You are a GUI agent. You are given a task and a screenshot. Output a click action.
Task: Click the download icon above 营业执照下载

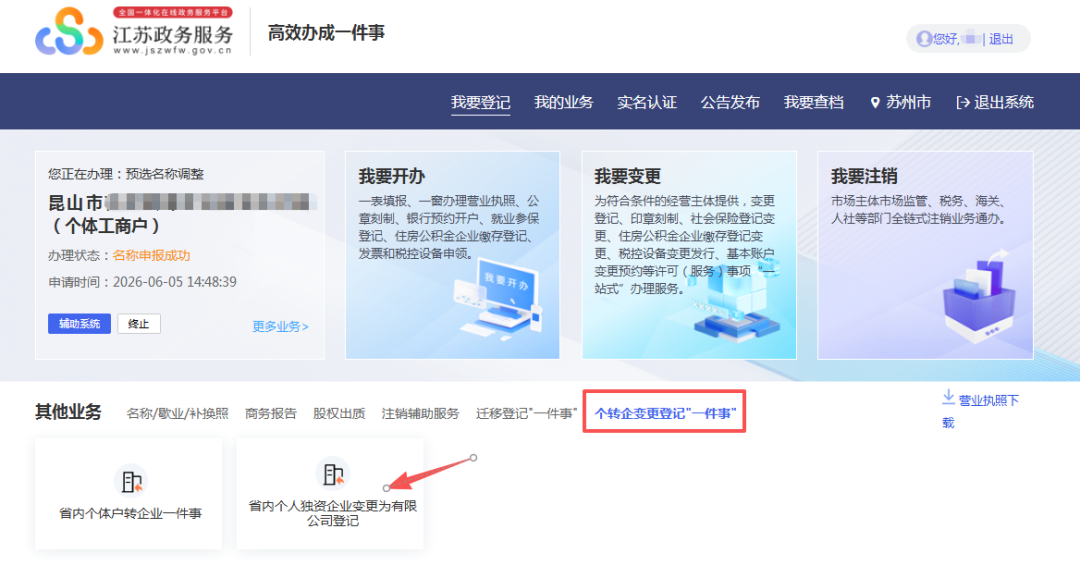click(948, 397)
